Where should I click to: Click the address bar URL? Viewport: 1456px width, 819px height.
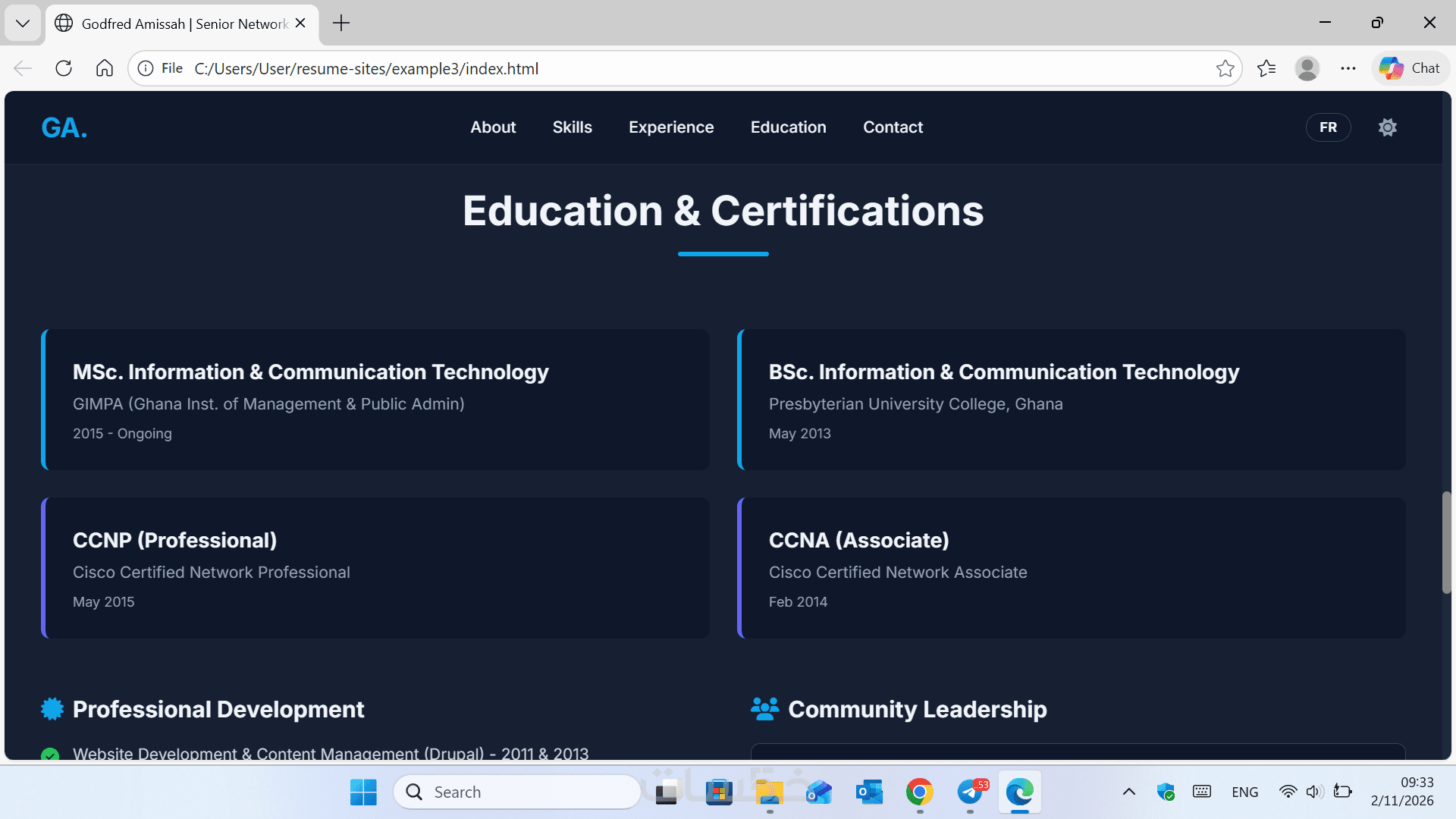[x=366, y=68]
